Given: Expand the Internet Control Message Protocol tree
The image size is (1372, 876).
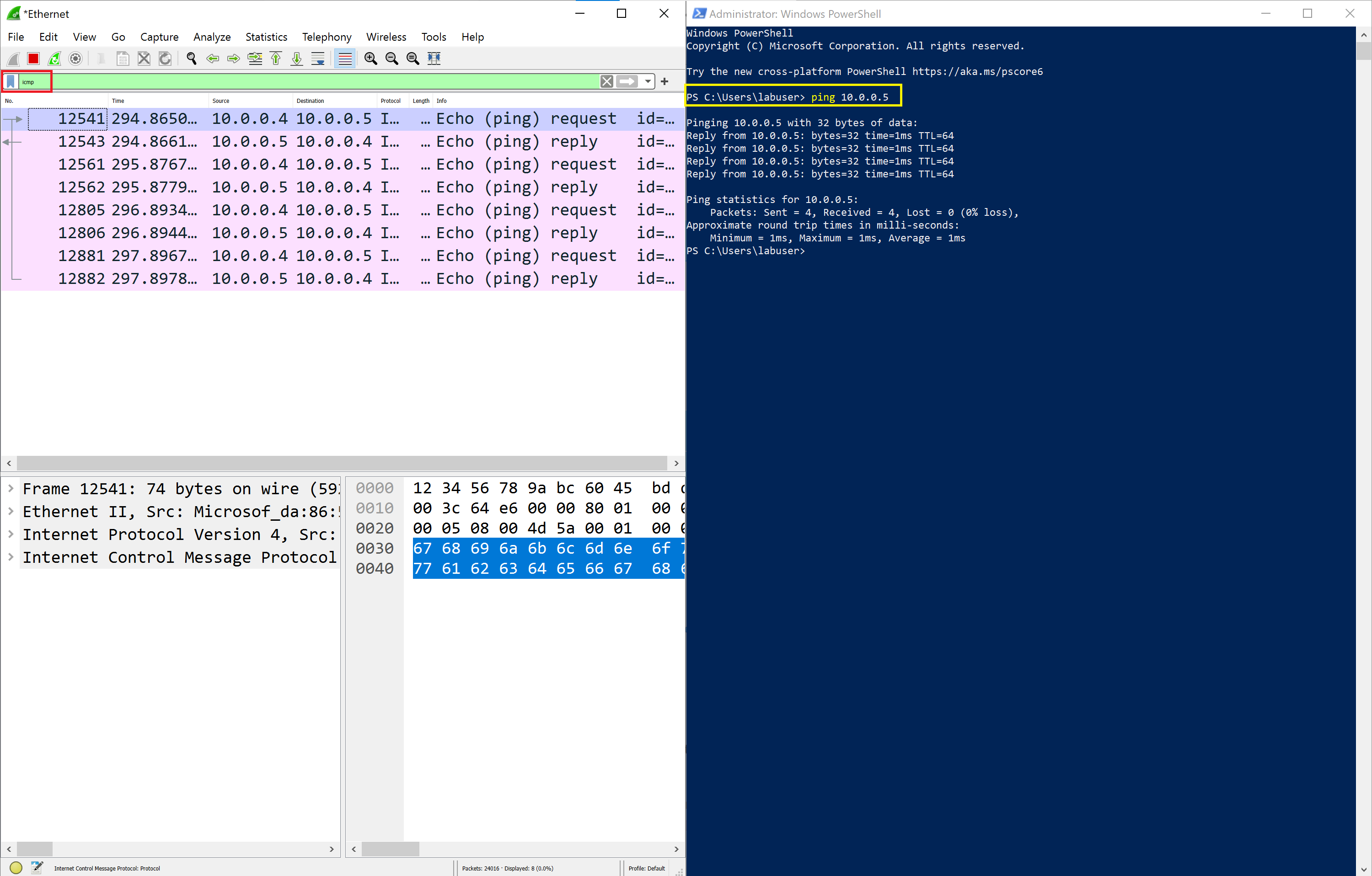Looking at the screenshot, I should [11, 557].
